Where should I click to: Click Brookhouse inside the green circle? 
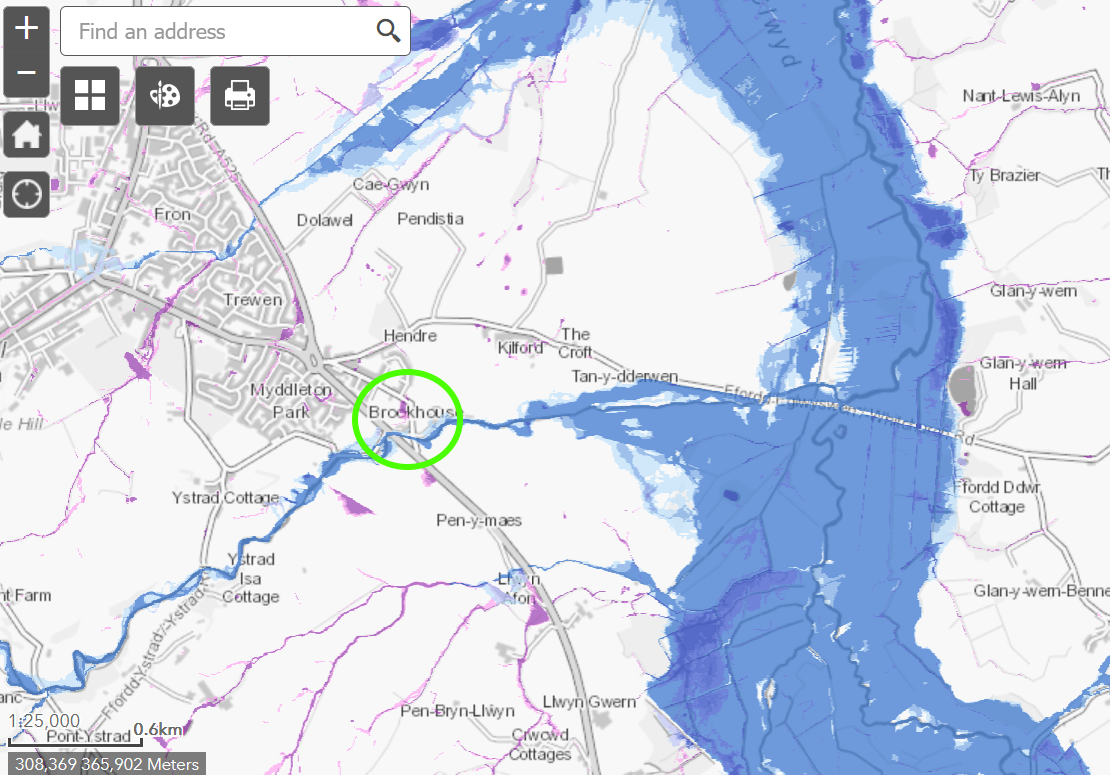point(412,413)
